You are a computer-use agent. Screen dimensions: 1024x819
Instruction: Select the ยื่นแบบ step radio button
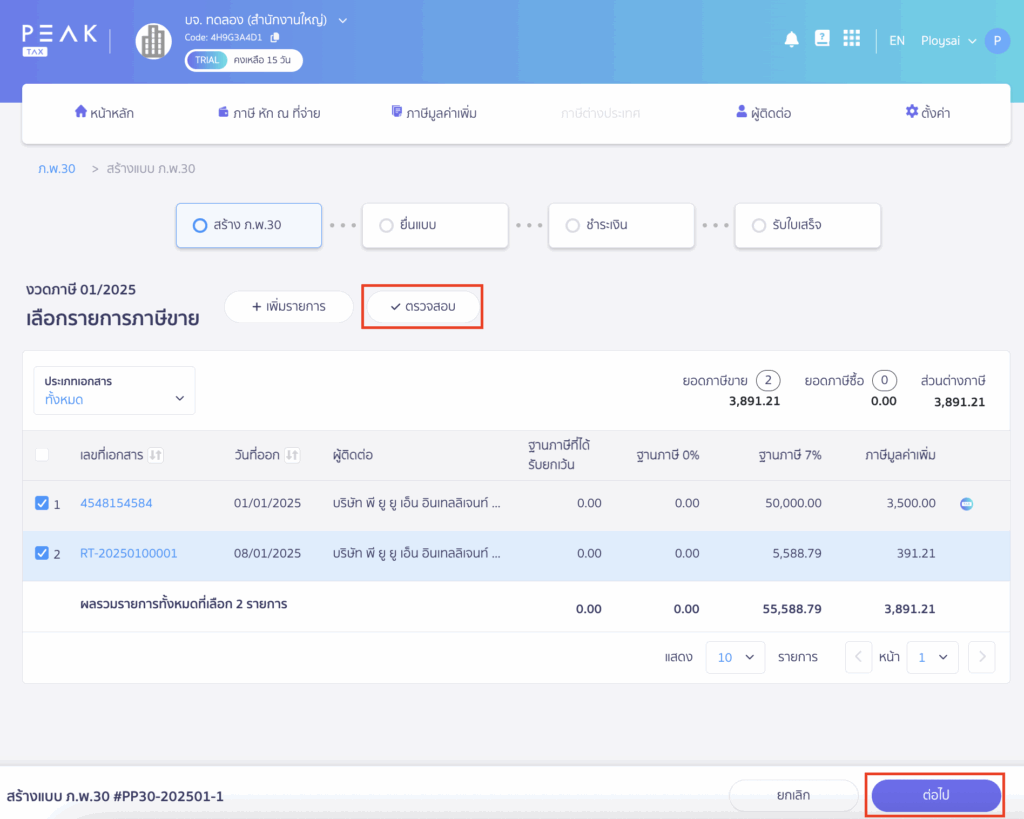click(x=386, y=226)
